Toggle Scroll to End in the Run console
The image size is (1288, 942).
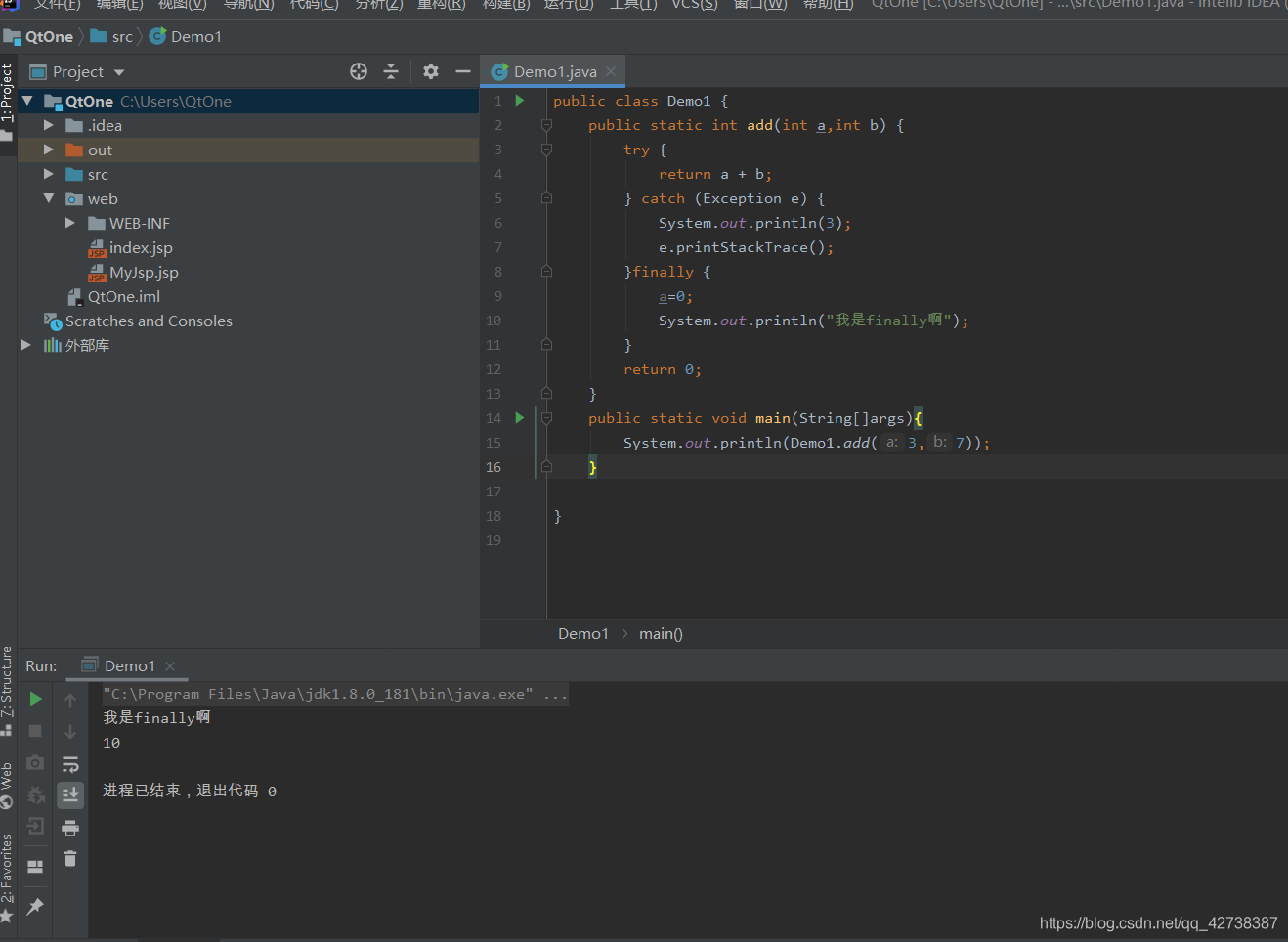[x=70, y=795]
